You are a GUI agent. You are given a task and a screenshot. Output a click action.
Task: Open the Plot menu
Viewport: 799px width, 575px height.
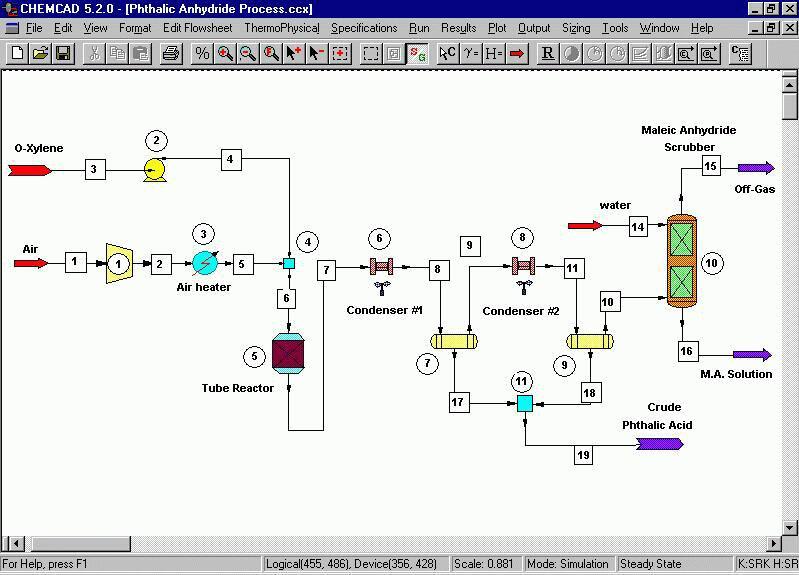497,28
